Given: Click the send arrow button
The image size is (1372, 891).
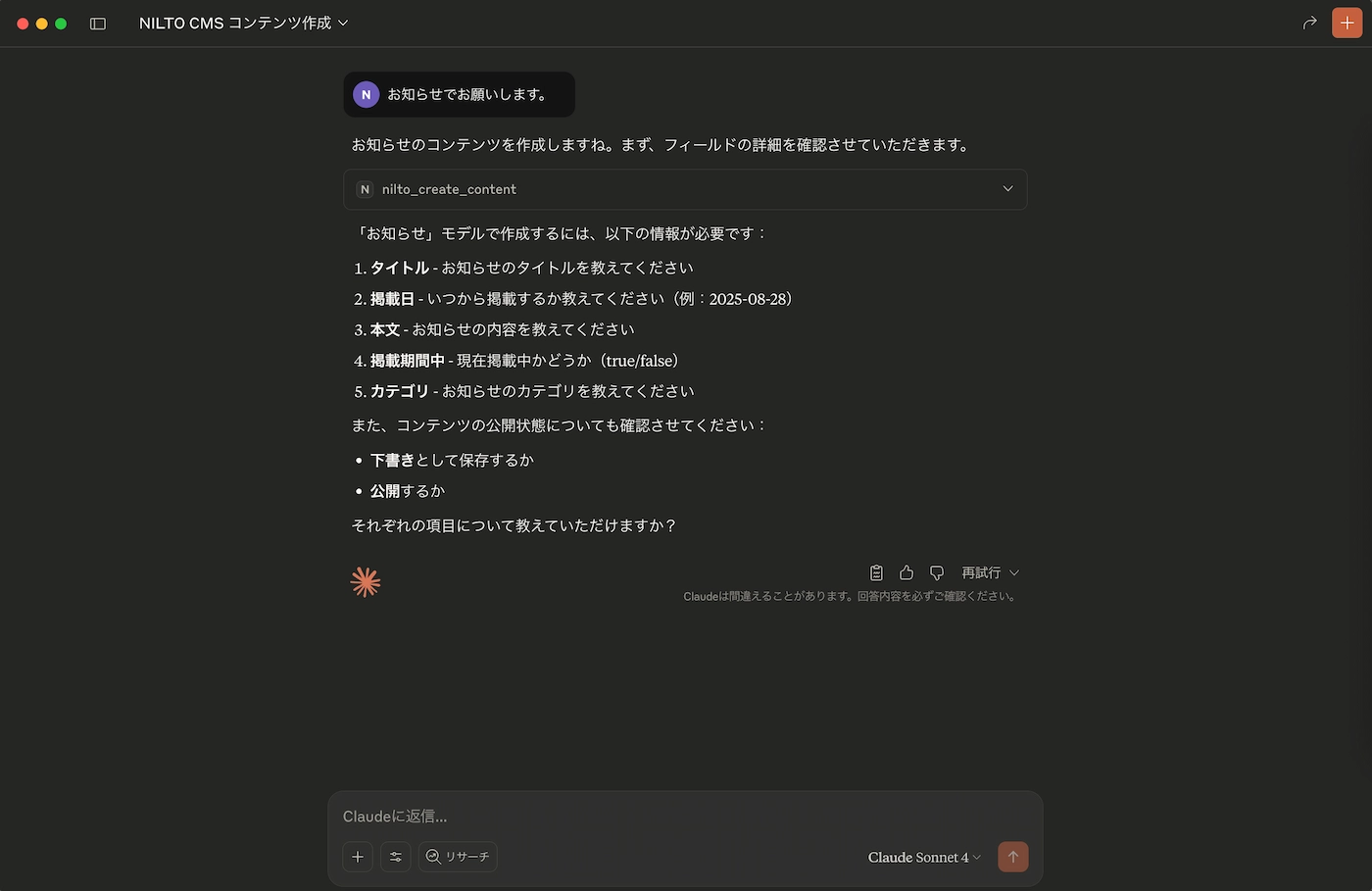Looking at the screenshot, I should point(1013,857).
